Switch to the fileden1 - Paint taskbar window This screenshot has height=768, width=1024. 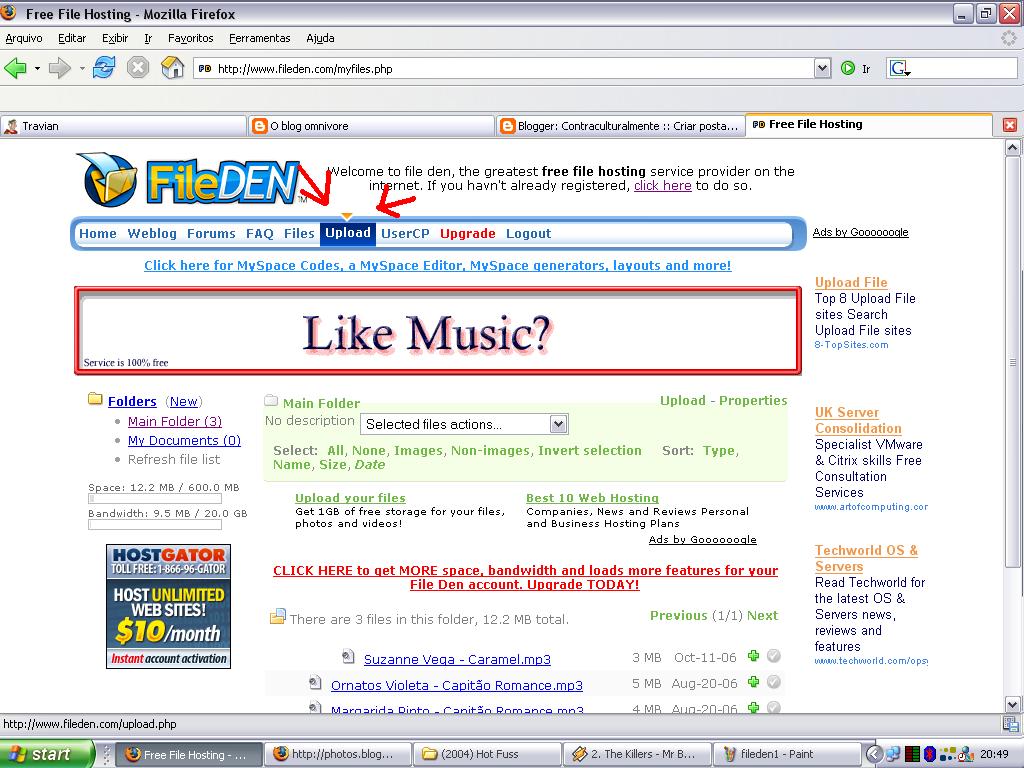pyautogui.click(x=786, y=754)
